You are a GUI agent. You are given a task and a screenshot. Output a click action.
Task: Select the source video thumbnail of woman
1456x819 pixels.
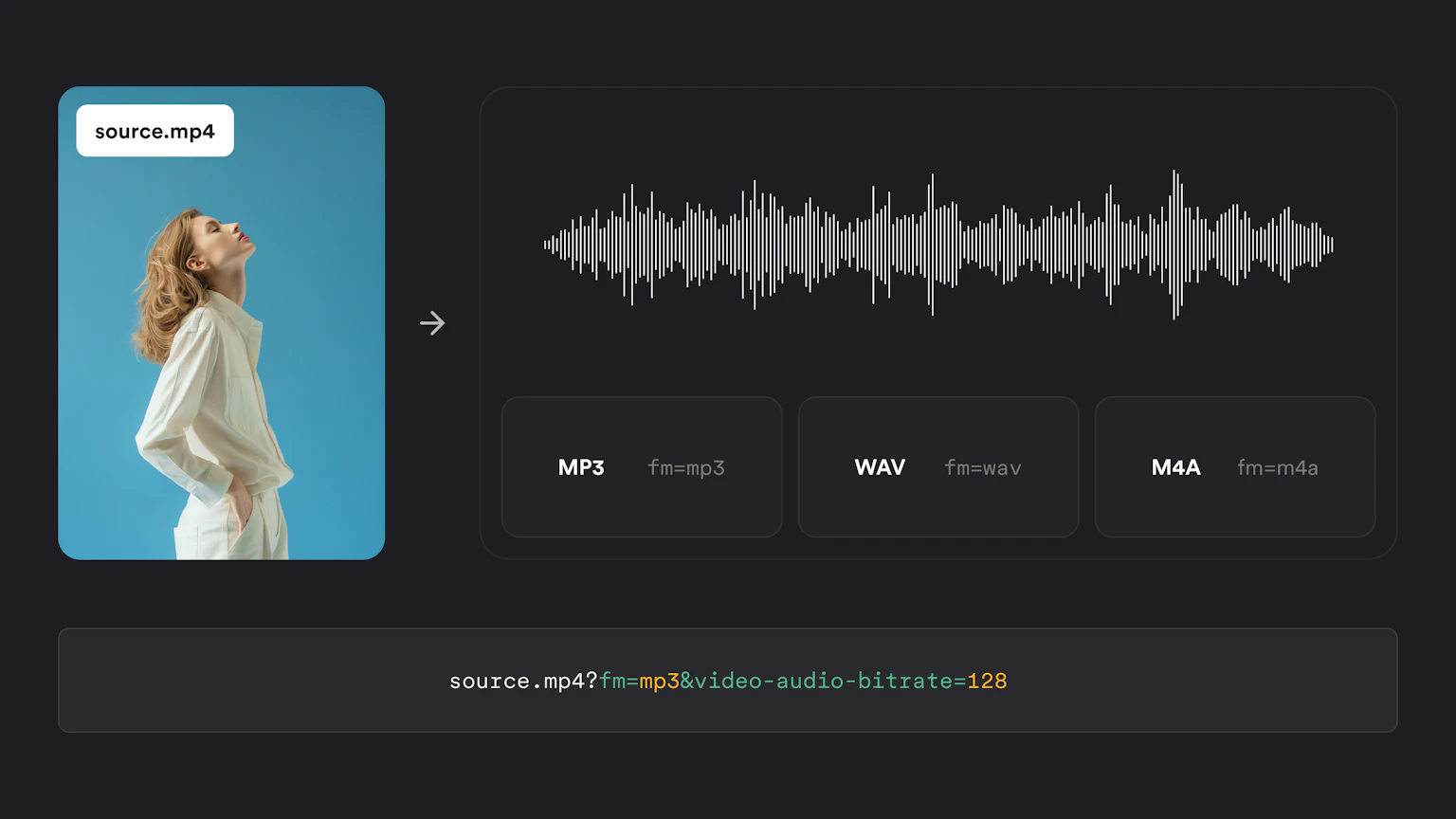click(x=222, y=323)
